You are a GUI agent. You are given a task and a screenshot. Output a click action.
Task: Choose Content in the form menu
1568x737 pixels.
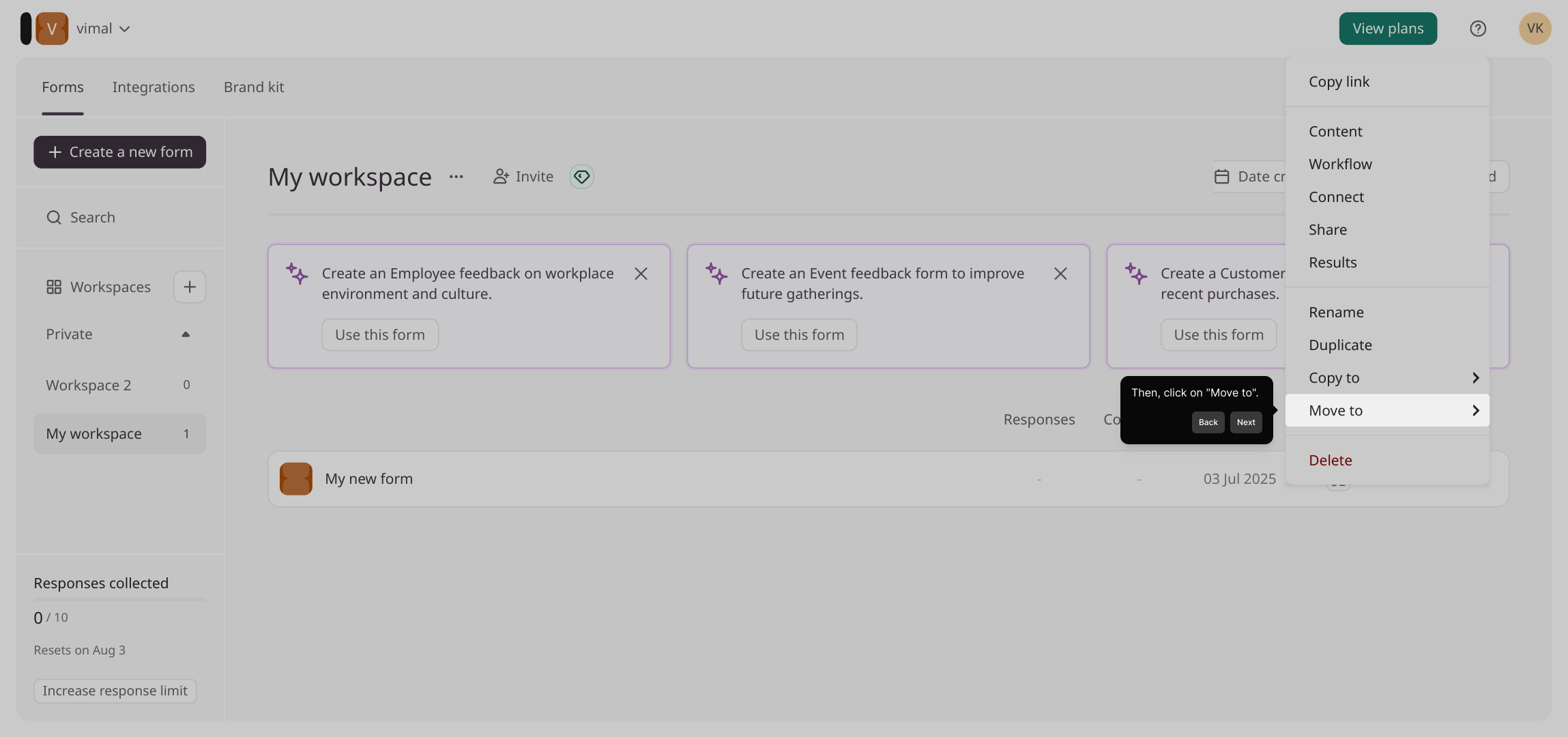(1387, 132)
